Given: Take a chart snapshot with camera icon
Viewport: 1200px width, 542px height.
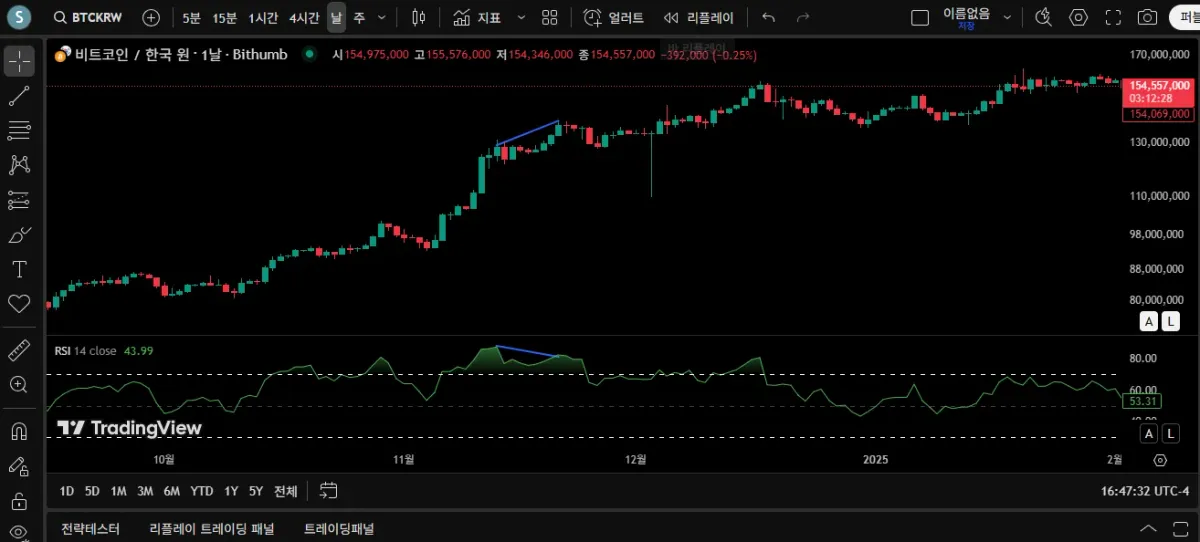Looking at the screenshot, I should click(1148, 17).
